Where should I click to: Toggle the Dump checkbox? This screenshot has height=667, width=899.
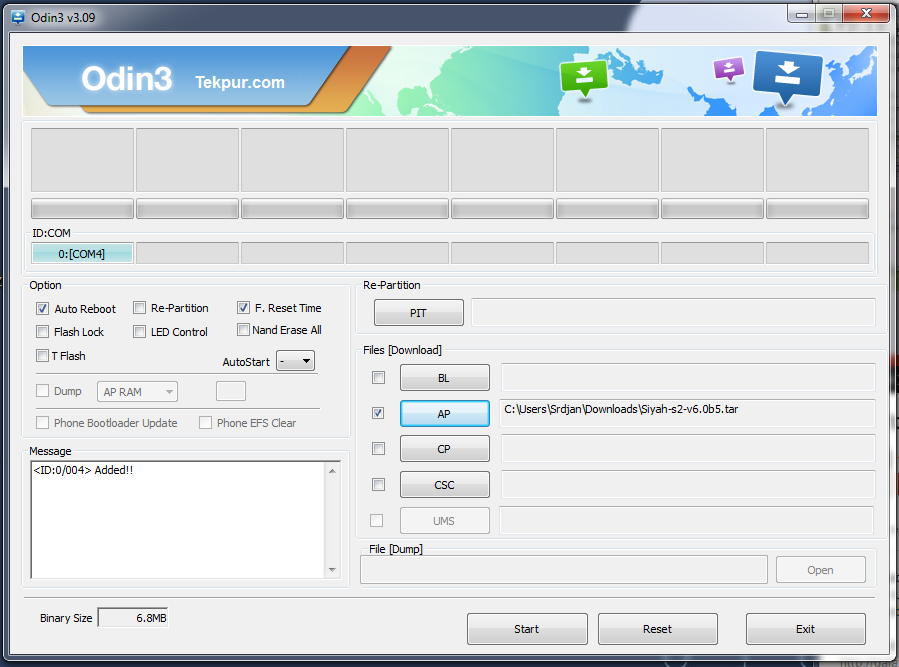42,391
